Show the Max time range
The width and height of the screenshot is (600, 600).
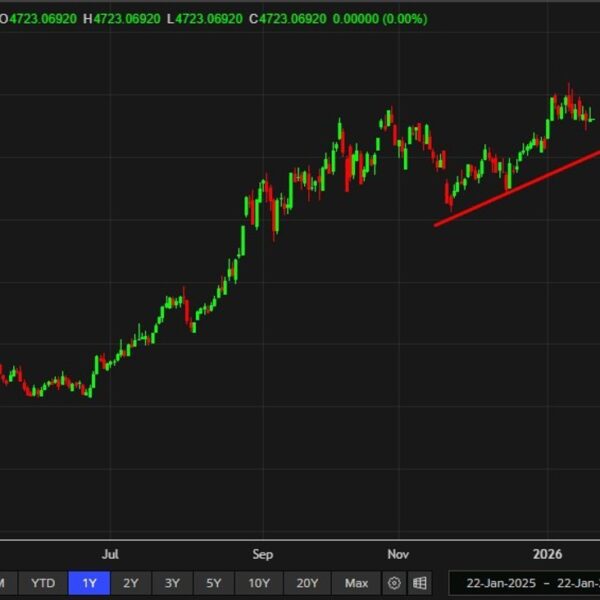(x=356, y=583)
